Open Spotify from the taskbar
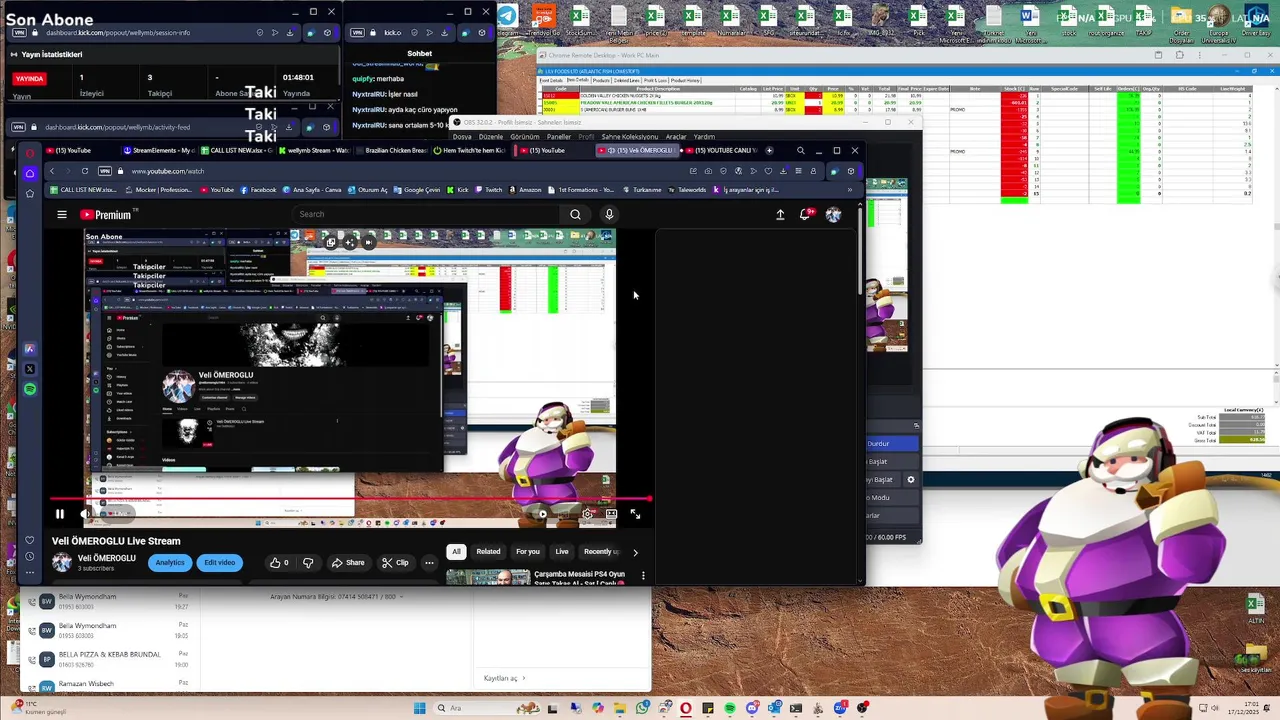This screenshot has width=1280, height=720. pos(730,708)
